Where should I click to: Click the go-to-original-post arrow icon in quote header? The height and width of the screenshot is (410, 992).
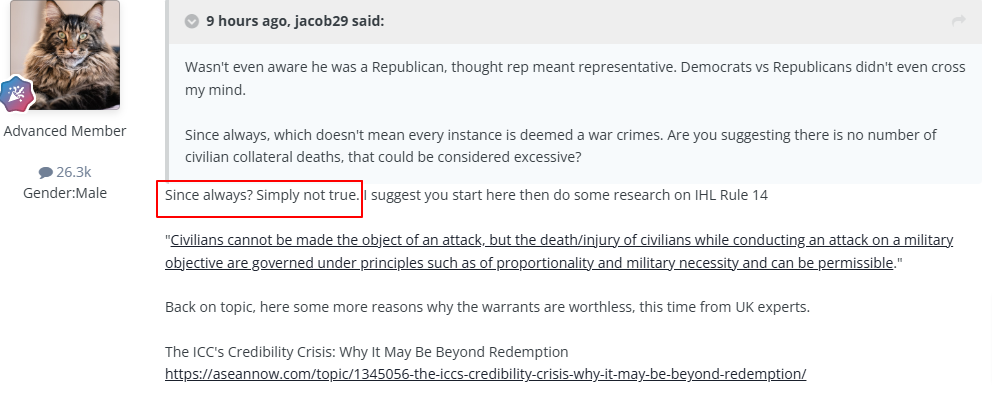coord(958,21)
